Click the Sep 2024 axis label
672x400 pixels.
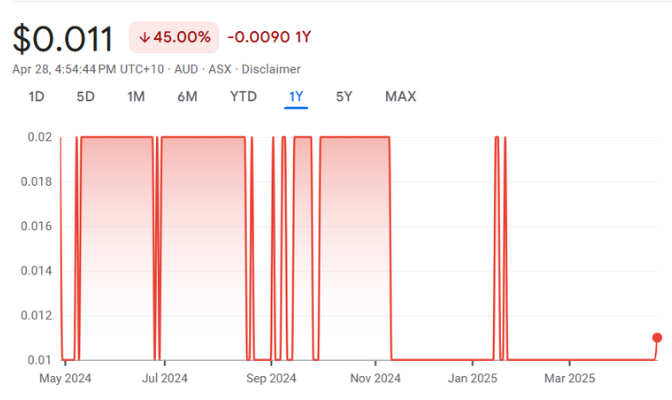point(271,378)
